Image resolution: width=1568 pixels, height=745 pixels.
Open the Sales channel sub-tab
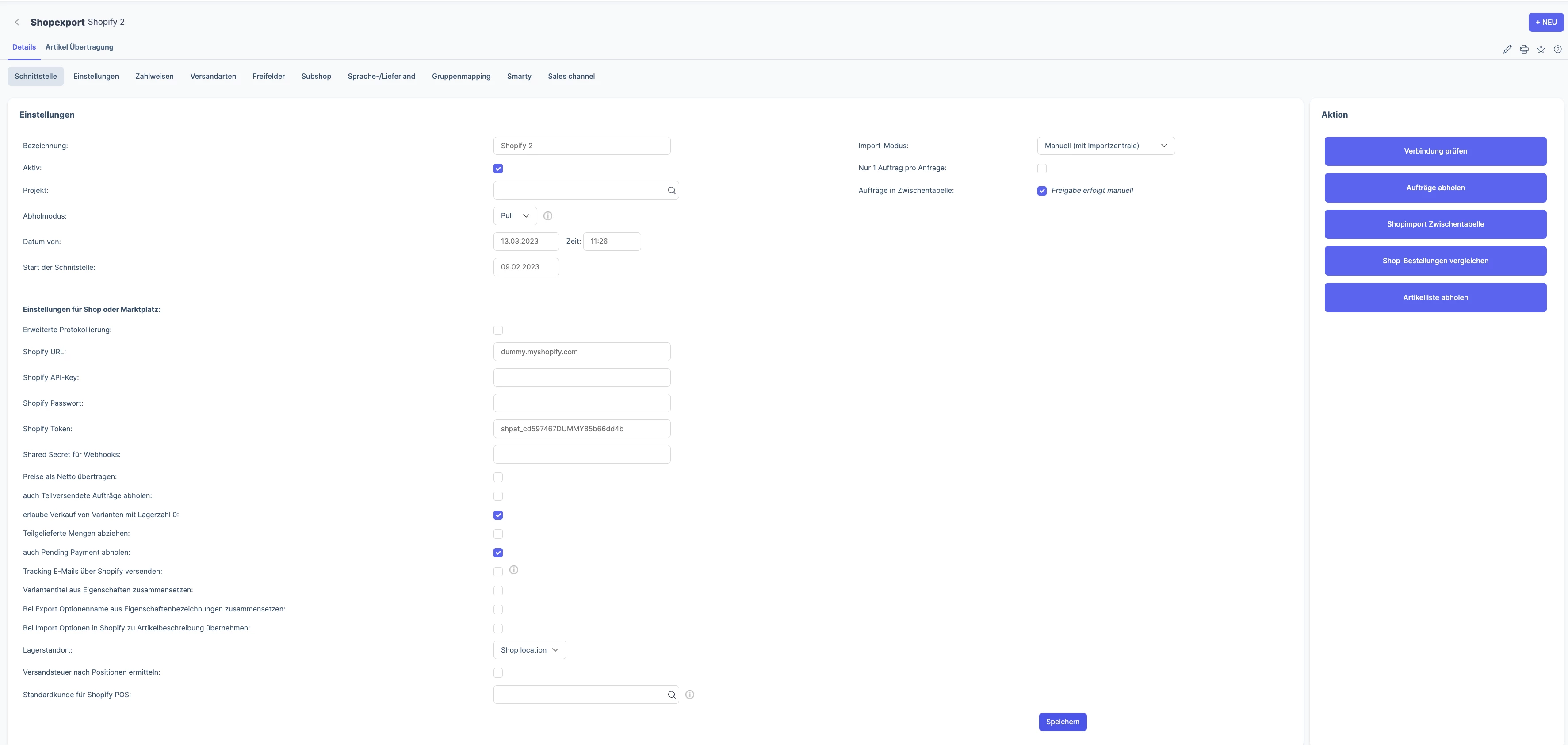click(571, 77)
